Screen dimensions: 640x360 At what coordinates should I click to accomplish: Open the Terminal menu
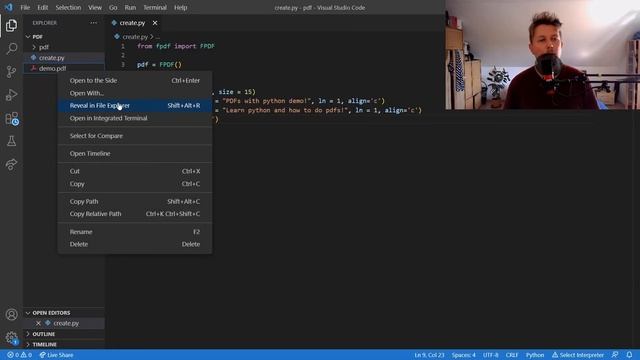pyautogui.click(x=155, y=7)
